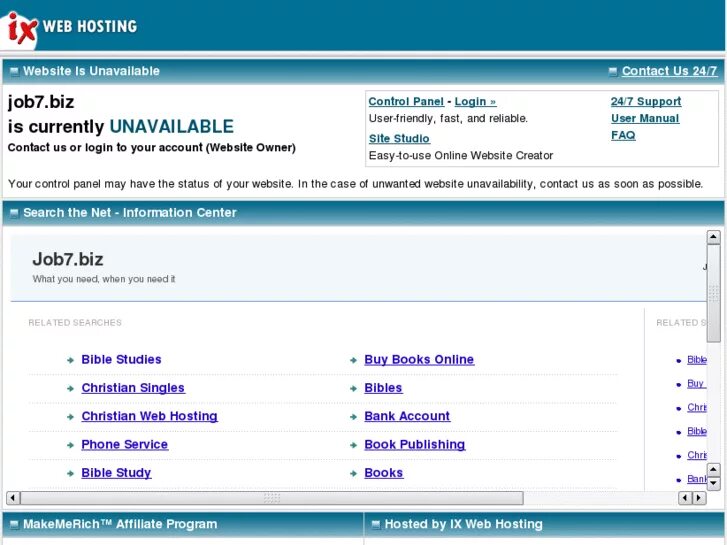Screen dimensions: 727x545
Task: Click the Bank Account link
Action: 407,416
